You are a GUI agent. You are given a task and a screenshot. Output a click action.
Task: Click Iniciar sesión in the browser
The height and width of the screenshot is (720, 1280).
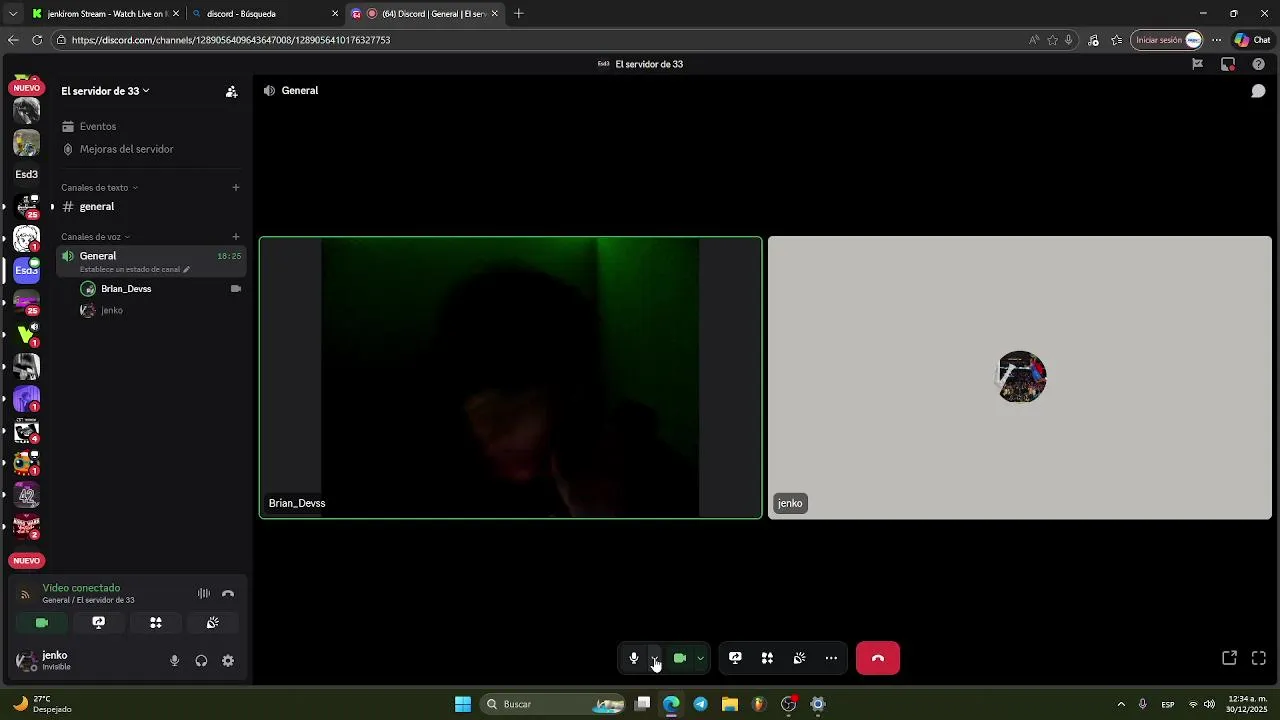(1167, 40)
